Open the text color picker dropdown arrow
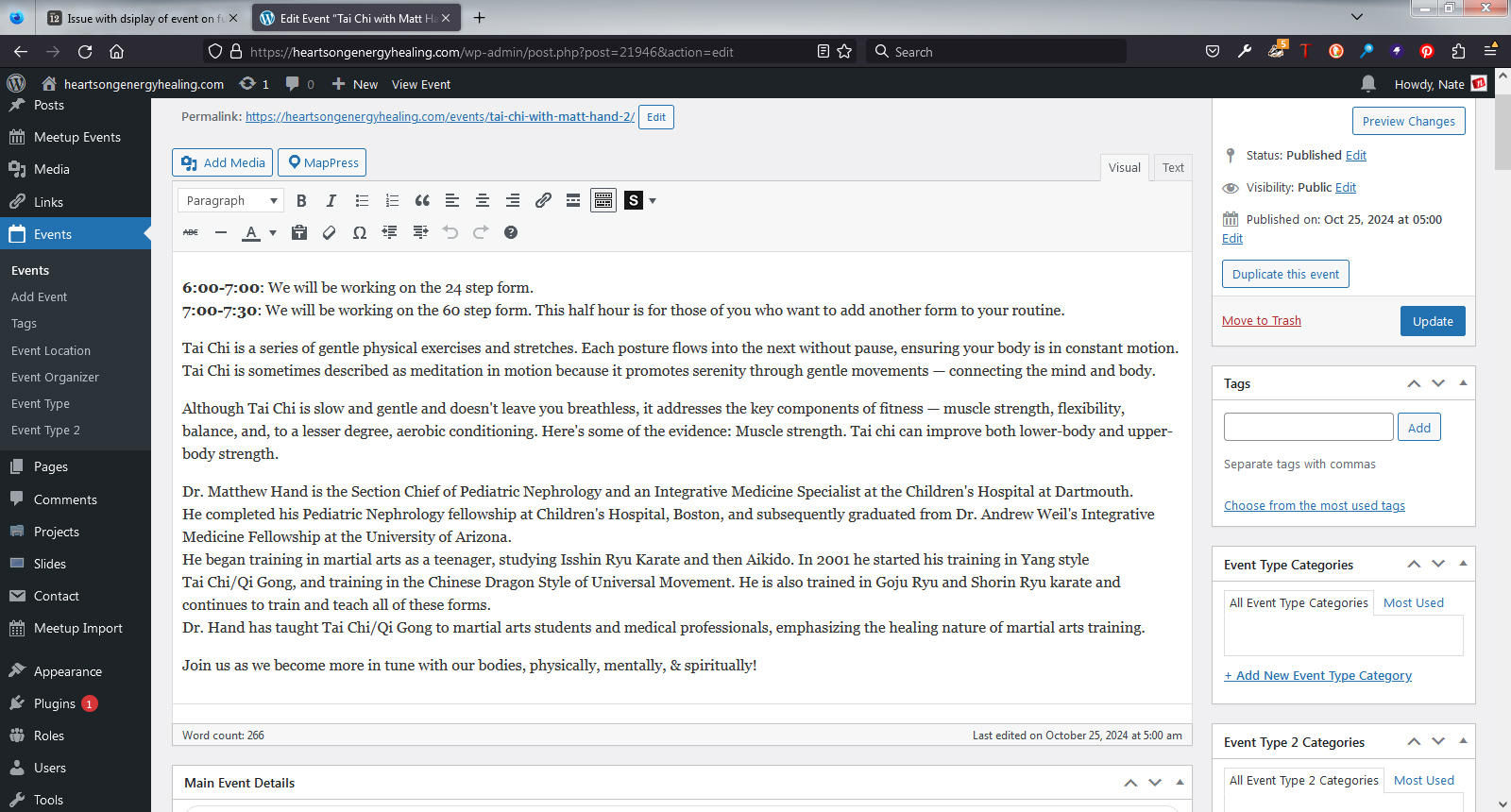This screenshot has width=1511, height=812. [x=273, y=232]
